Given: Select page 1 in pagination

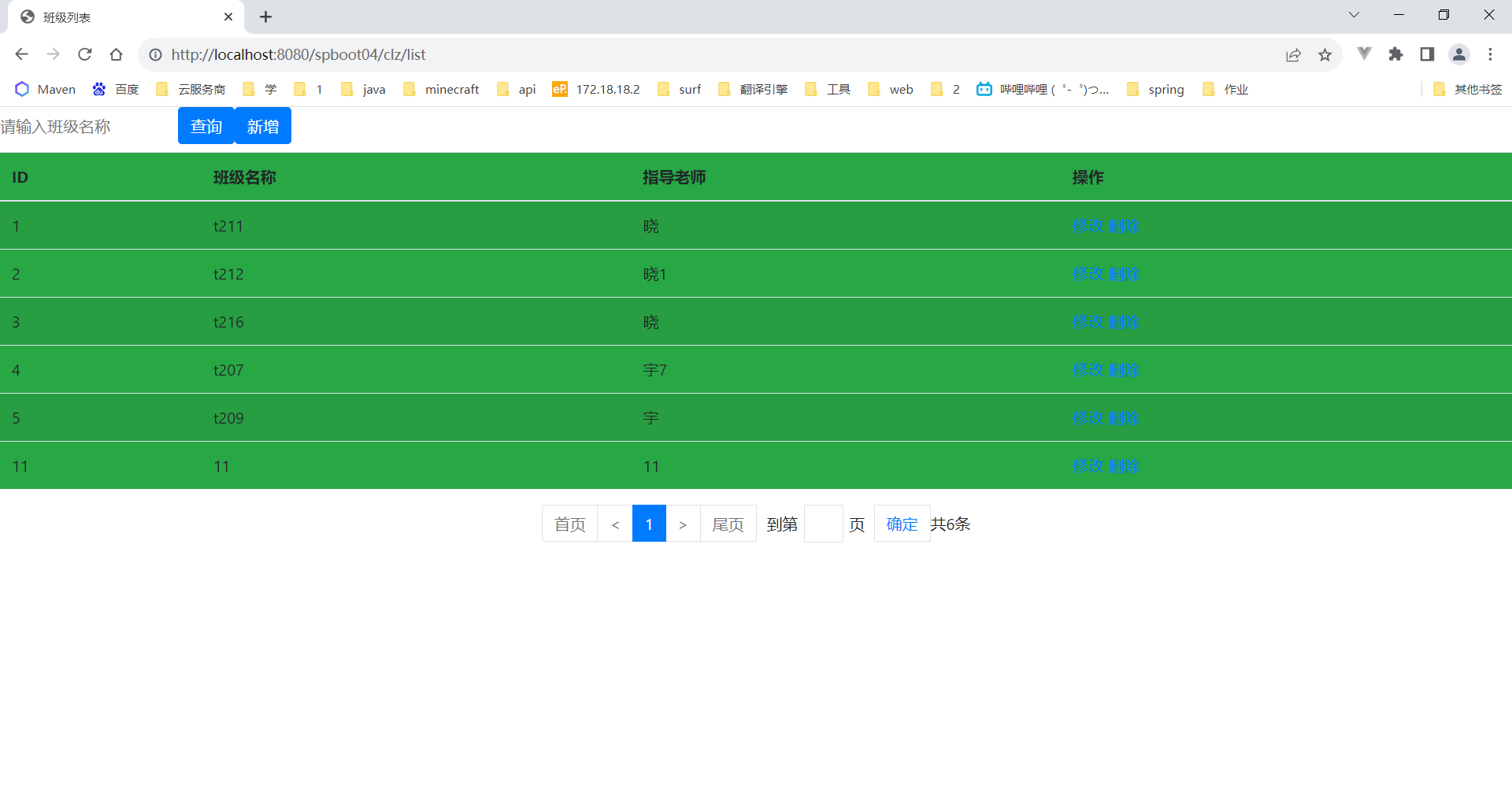Looking at the screenshot, I should coord(649,524).
